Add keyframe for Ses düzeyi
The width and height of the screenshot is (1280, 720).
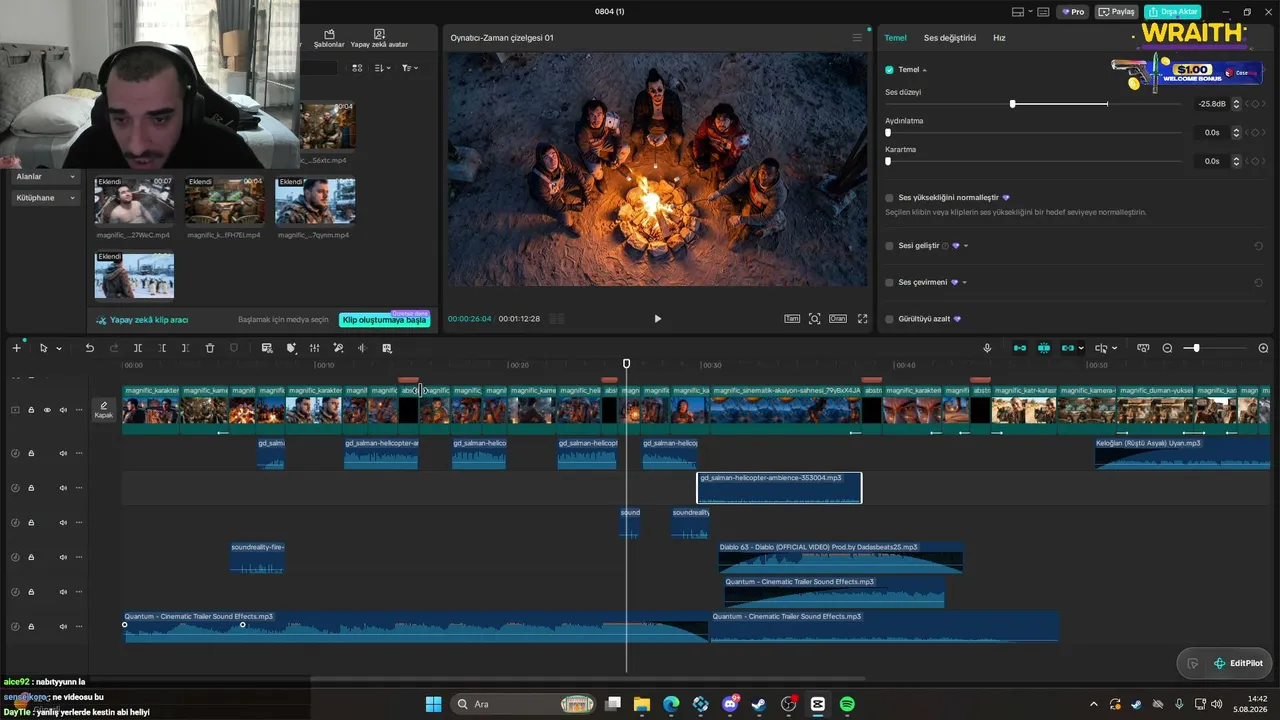click(1257, 104)
